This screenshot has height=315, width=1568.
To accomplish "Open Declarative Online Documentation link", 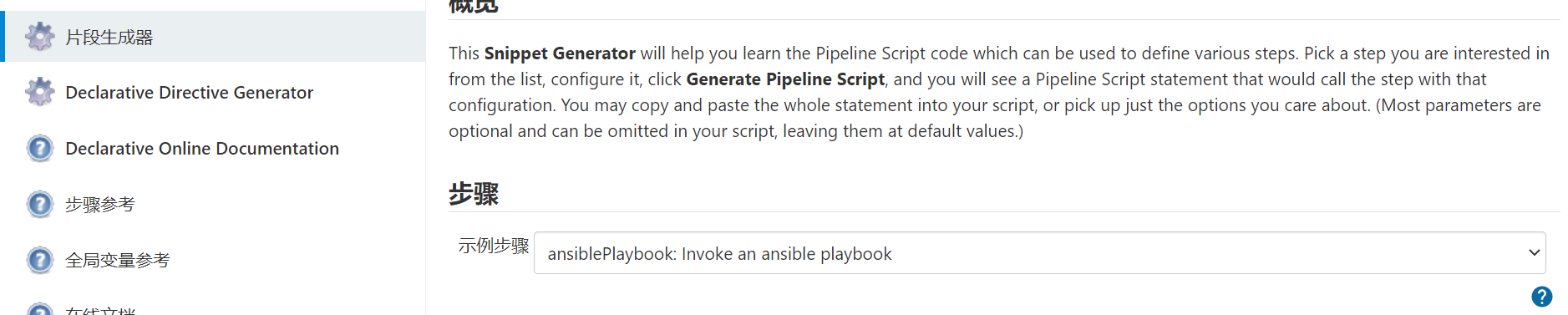I will click(x=202, y=149).
